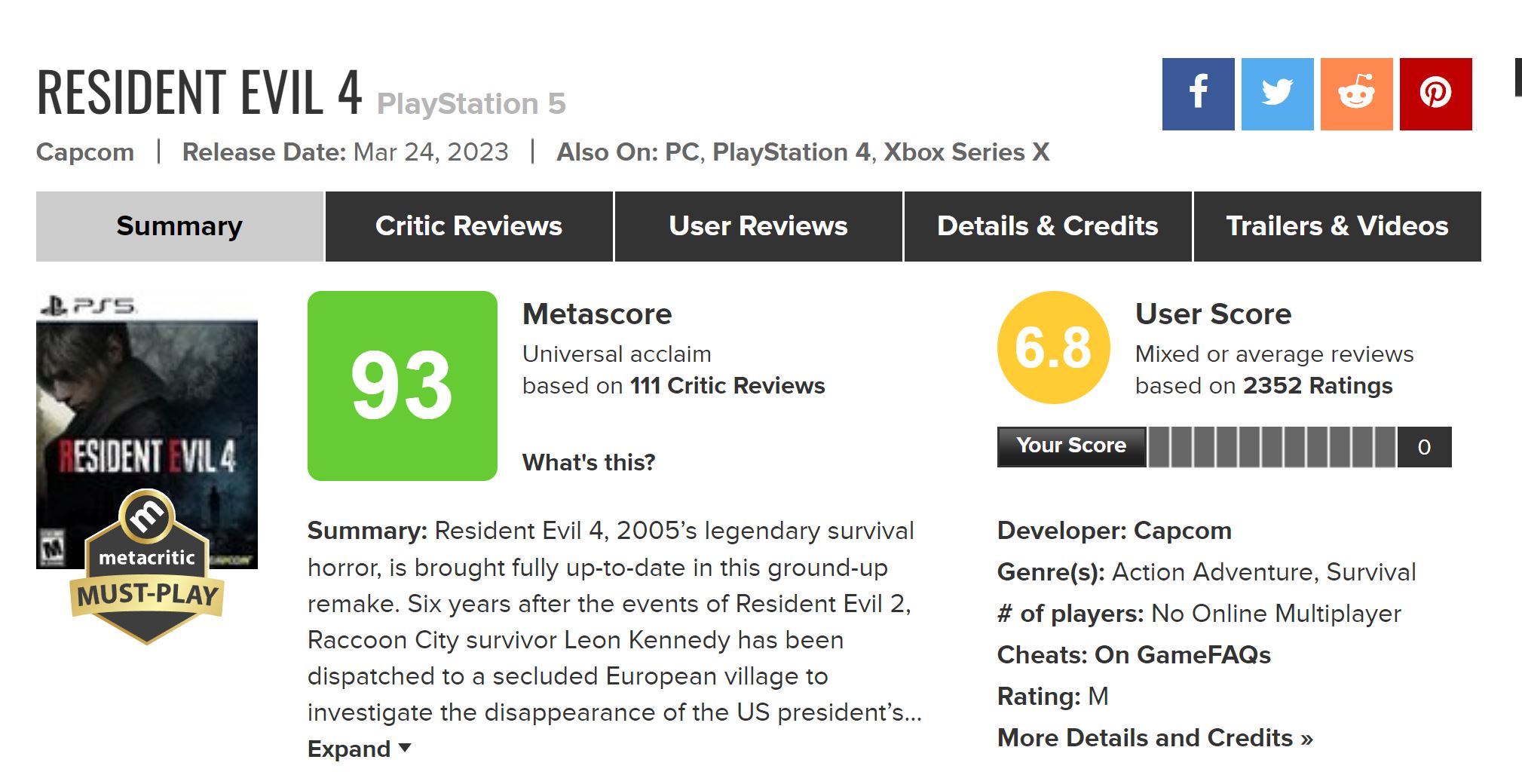Expand the game summary text
The height and width of the screenshot is (784, 1522).
click(359, 749)
